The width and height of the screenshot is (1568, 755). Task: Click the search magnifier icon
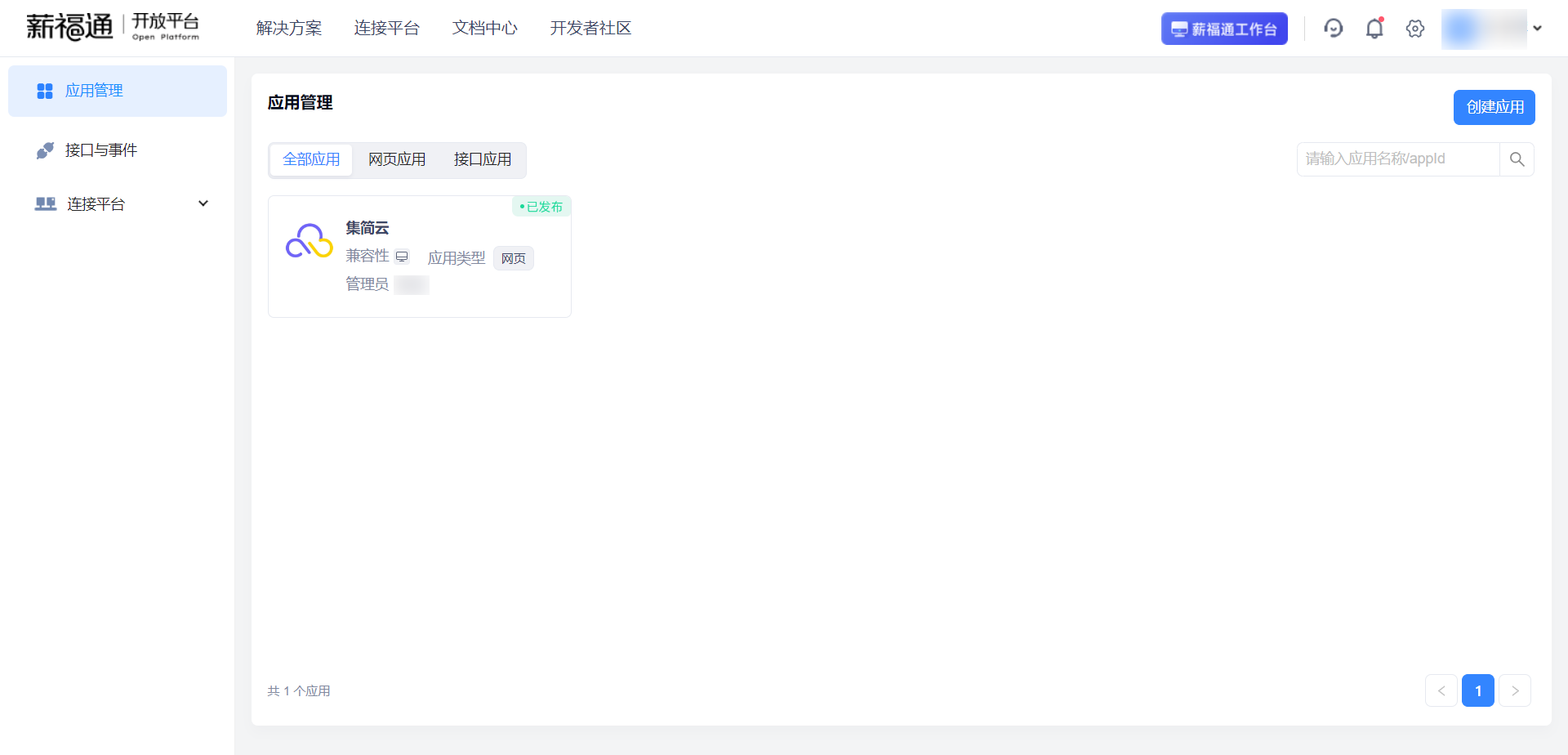1517,159
